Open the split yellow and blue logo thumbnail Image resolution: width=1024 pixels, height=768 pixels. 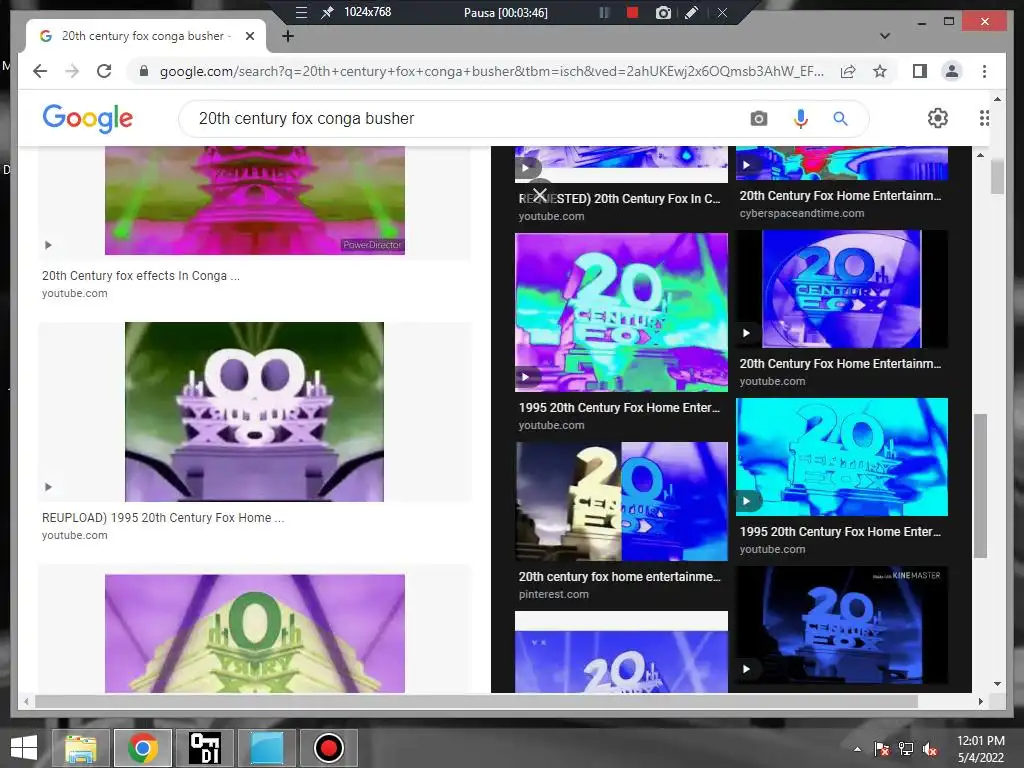[621, 501]
